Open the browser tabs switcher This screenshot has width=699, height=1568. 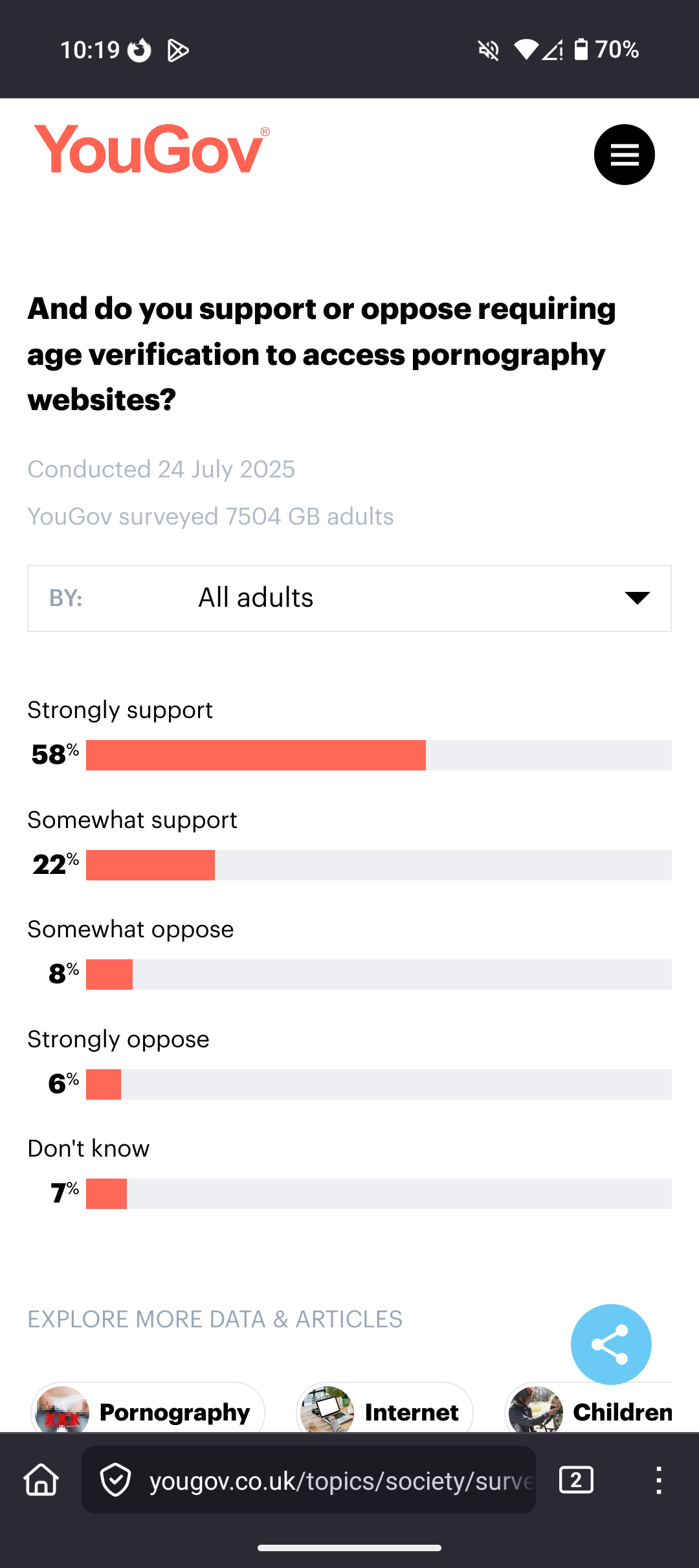pos(576,1480)
